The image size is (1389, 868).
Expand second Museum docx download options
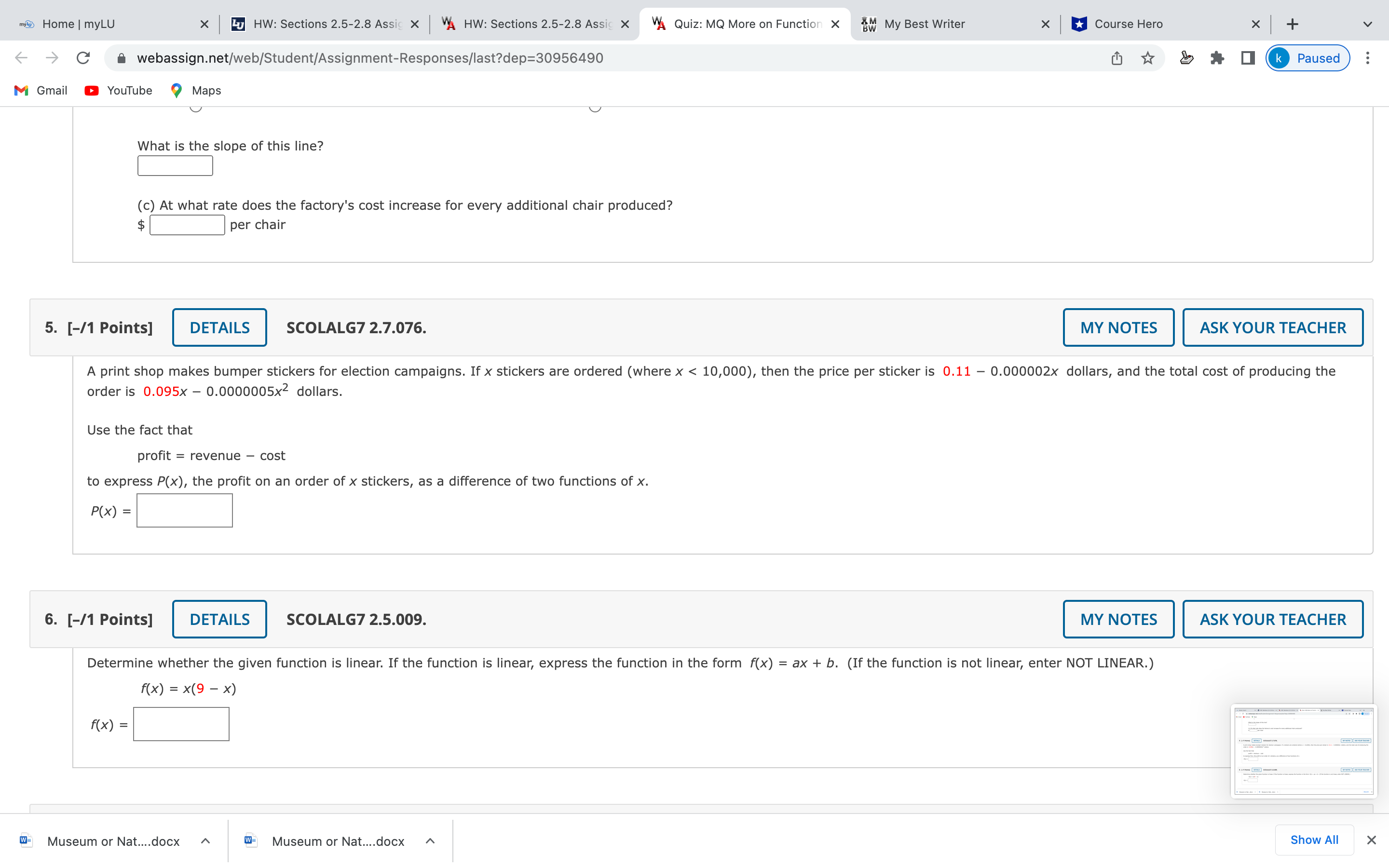click(430, 841)
